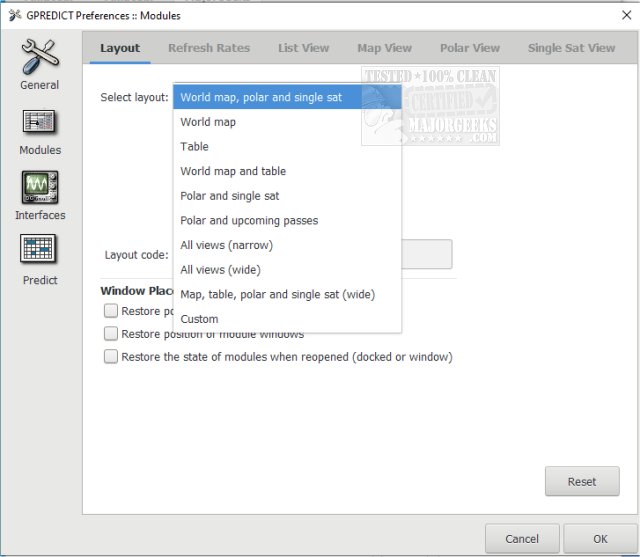Select 'World map, polar and single sat' layout
This screenshot has height=557, width=640.
coord(287,97)
